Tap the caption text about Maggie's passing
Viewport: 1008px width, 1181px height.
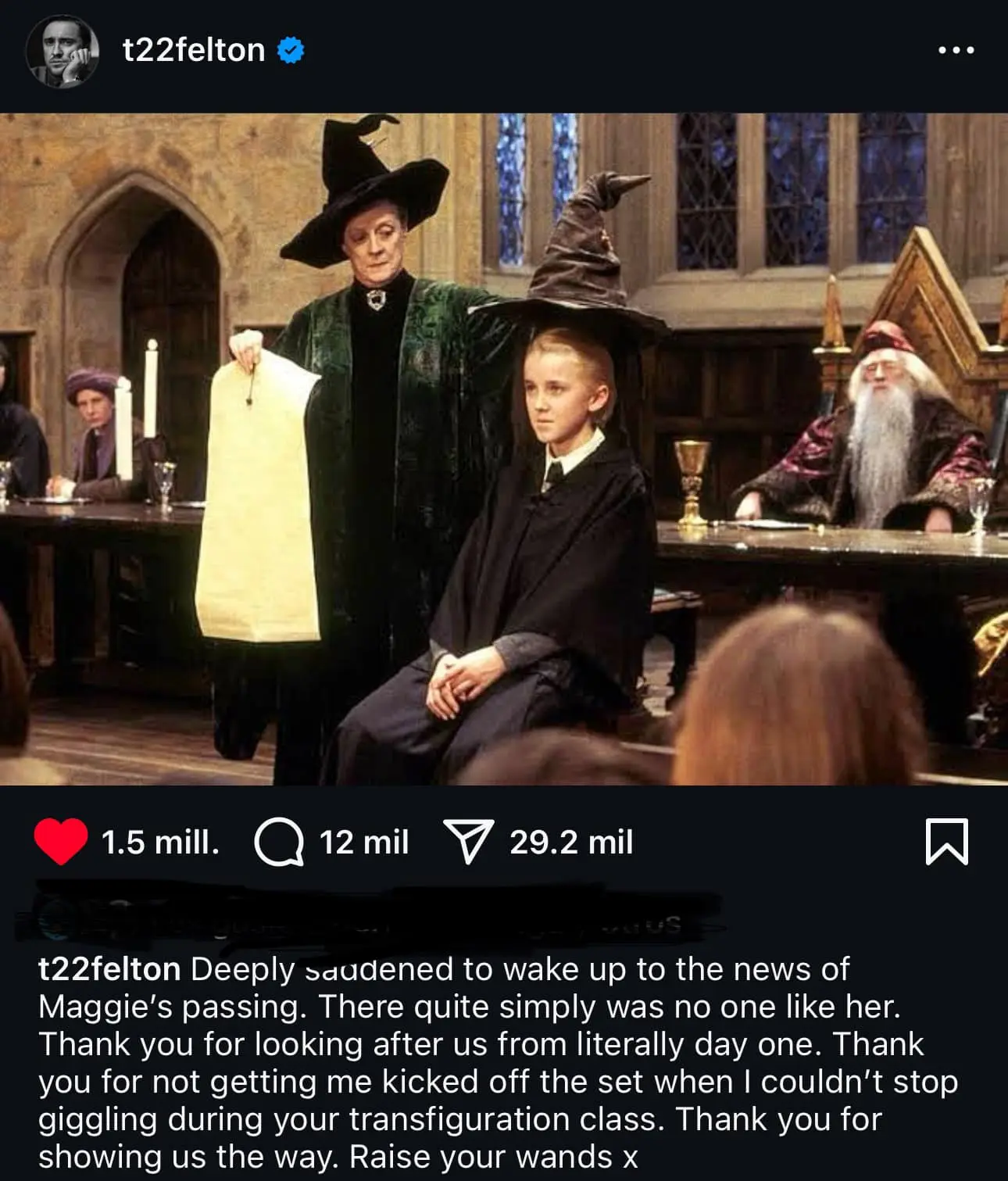pos(500,1062)
